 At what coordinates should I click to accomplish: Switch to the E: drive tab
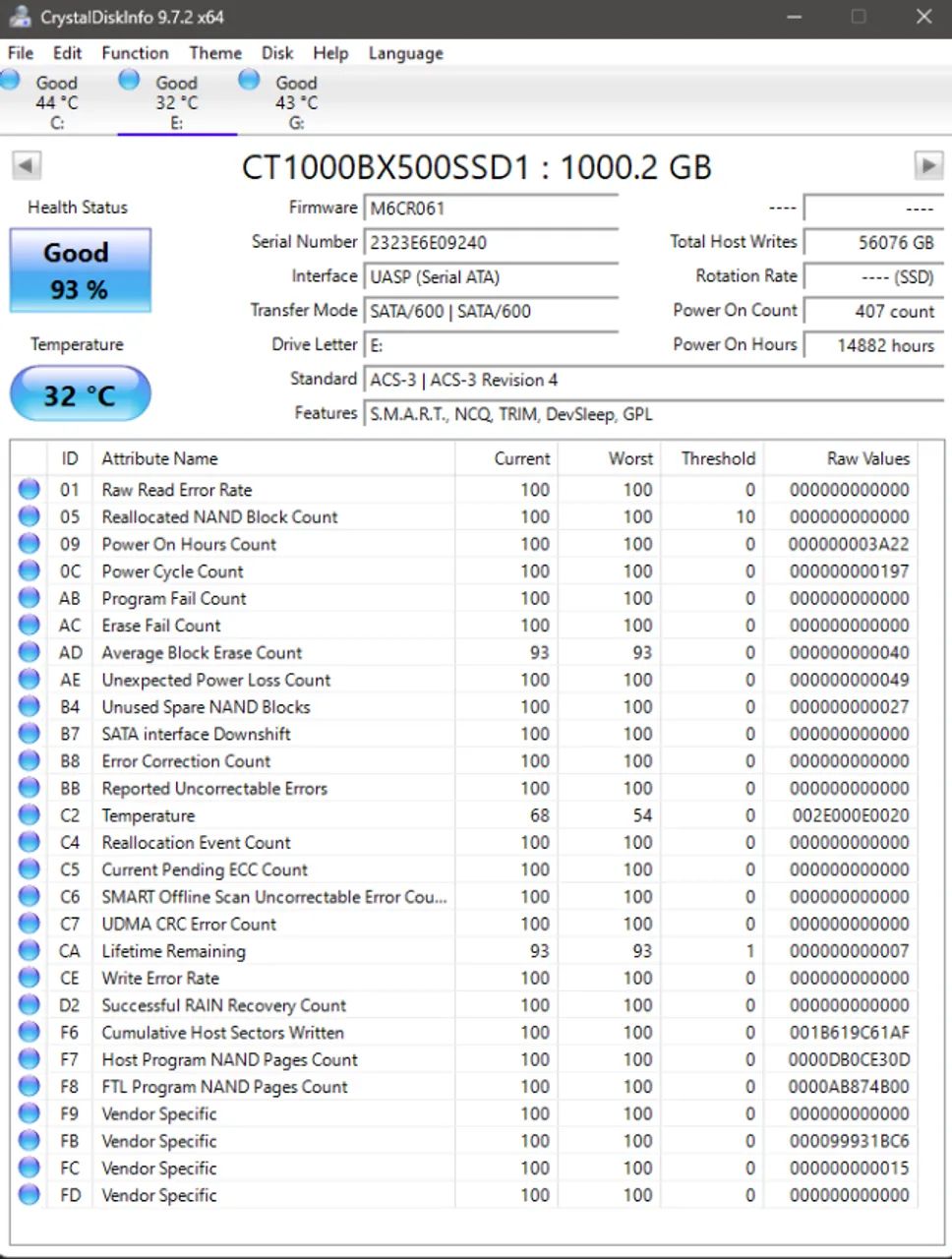click(177, 98)
